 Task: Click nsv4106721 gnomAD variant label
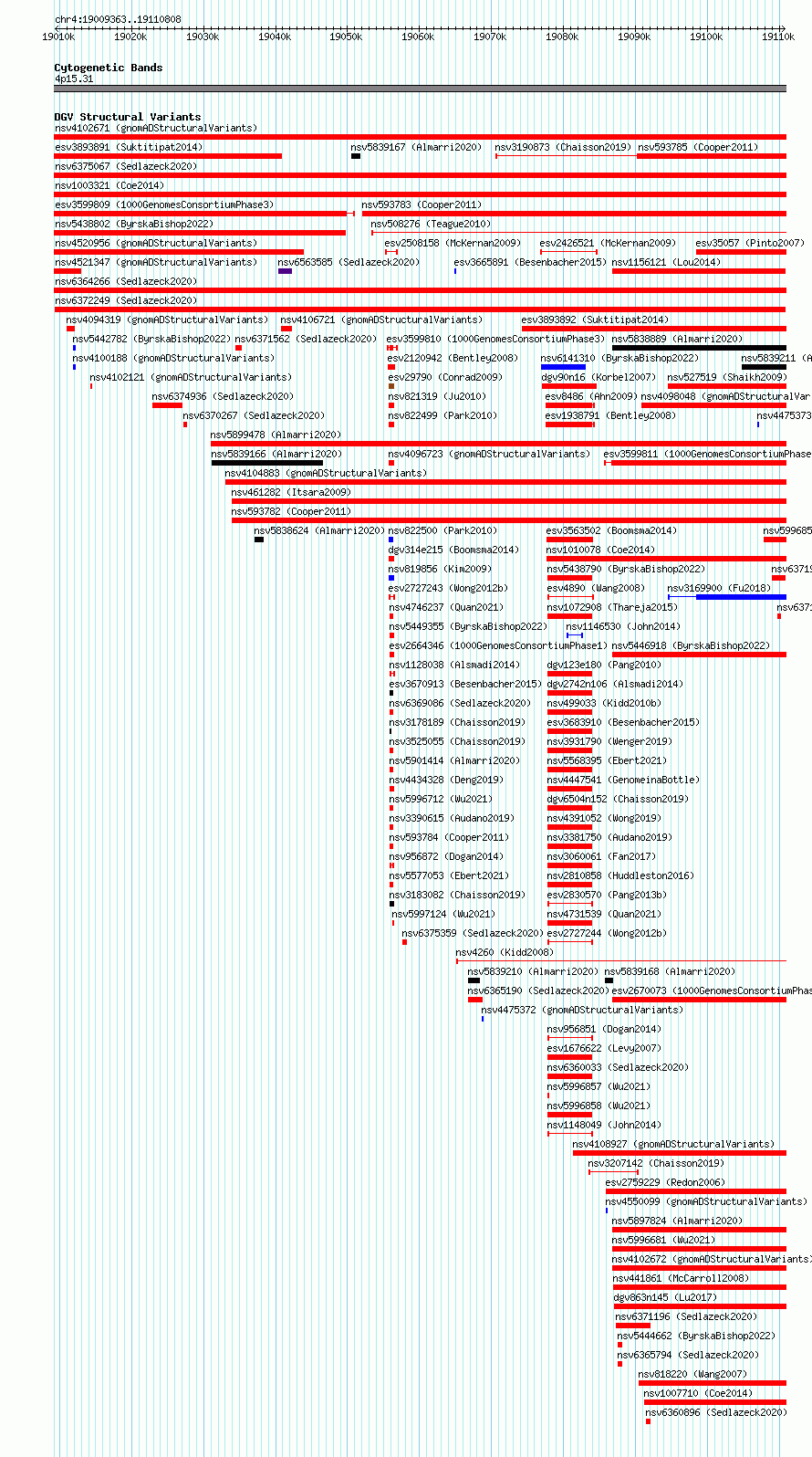(x=381, y=320)
